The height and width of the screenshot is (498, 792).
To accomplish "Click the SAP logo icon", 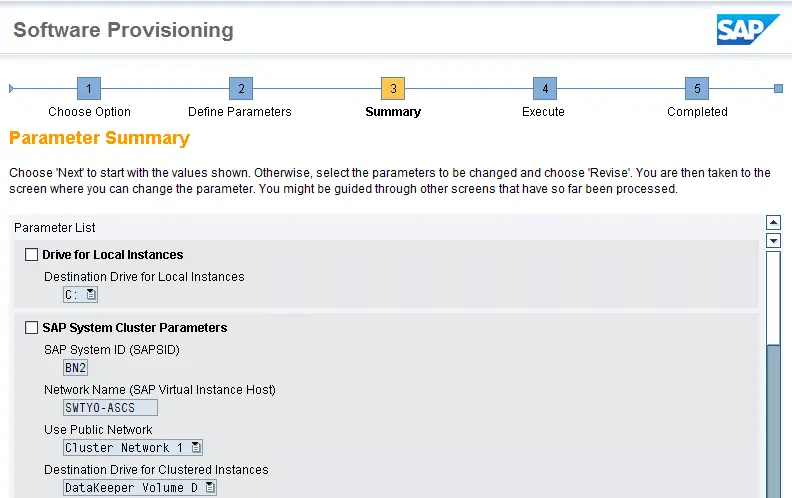I will (x=748, y=29).
